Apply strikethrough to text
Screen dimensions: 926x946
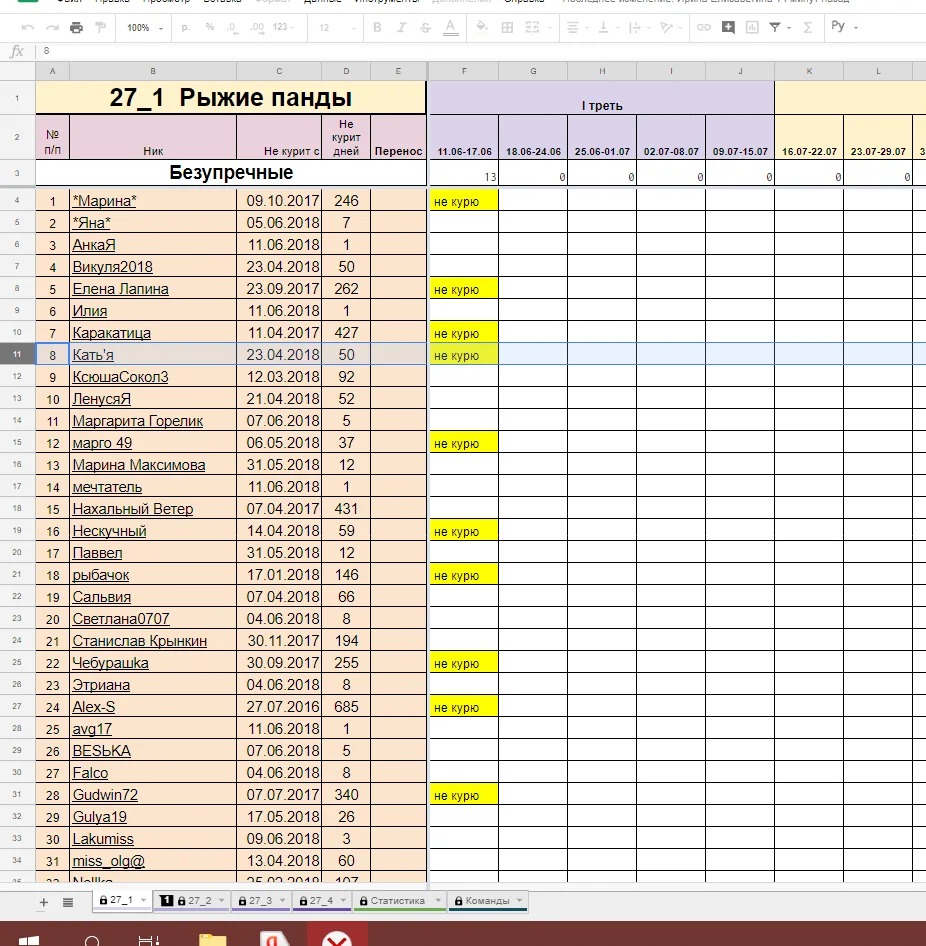coord(425,28)
